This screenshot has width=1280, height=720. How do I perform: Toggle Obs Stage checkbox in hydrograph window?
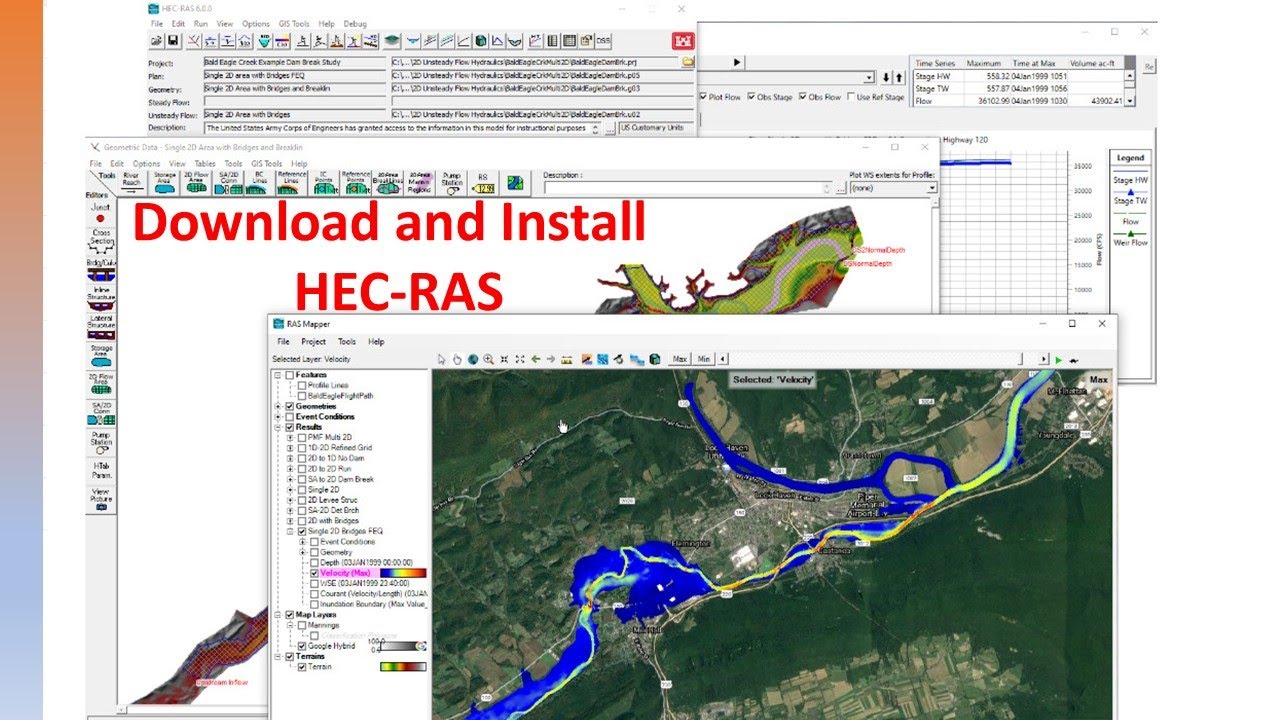[751, 97]
